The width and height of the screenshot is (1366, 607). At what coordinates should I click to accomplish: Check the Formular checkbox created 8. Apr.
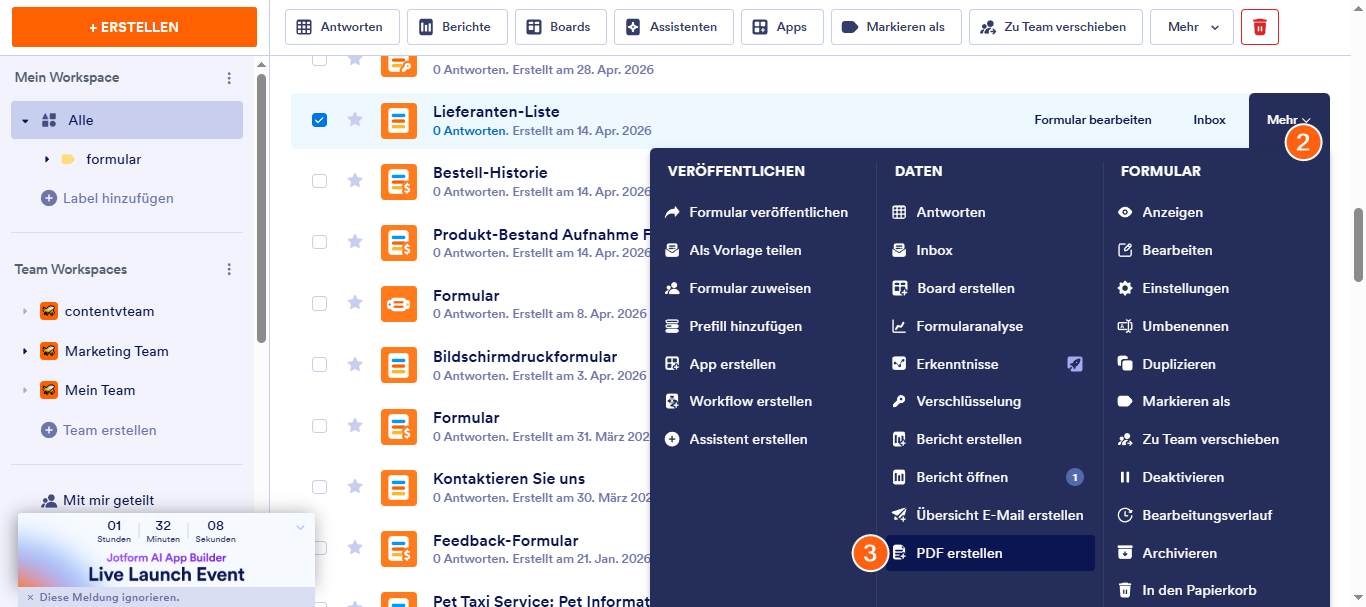coord(319,303)
